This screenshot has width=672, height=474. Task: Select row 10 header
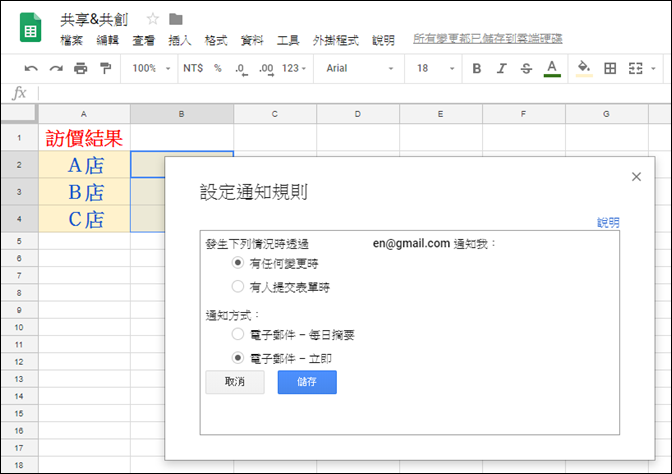tap(19, 327)
